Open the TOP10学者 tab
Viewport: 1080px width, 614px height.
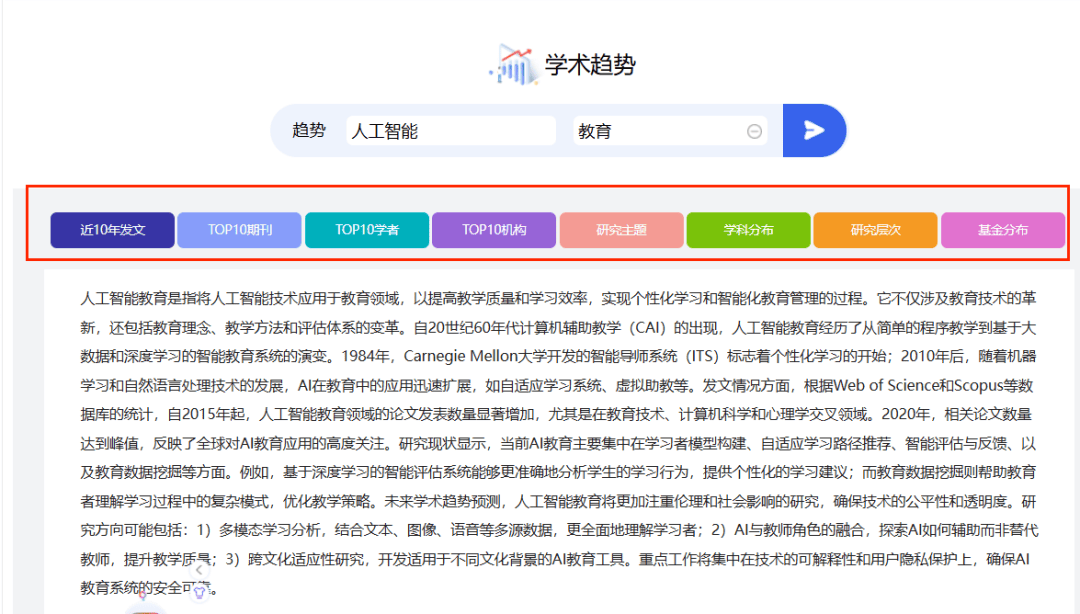tap(367, 230)
